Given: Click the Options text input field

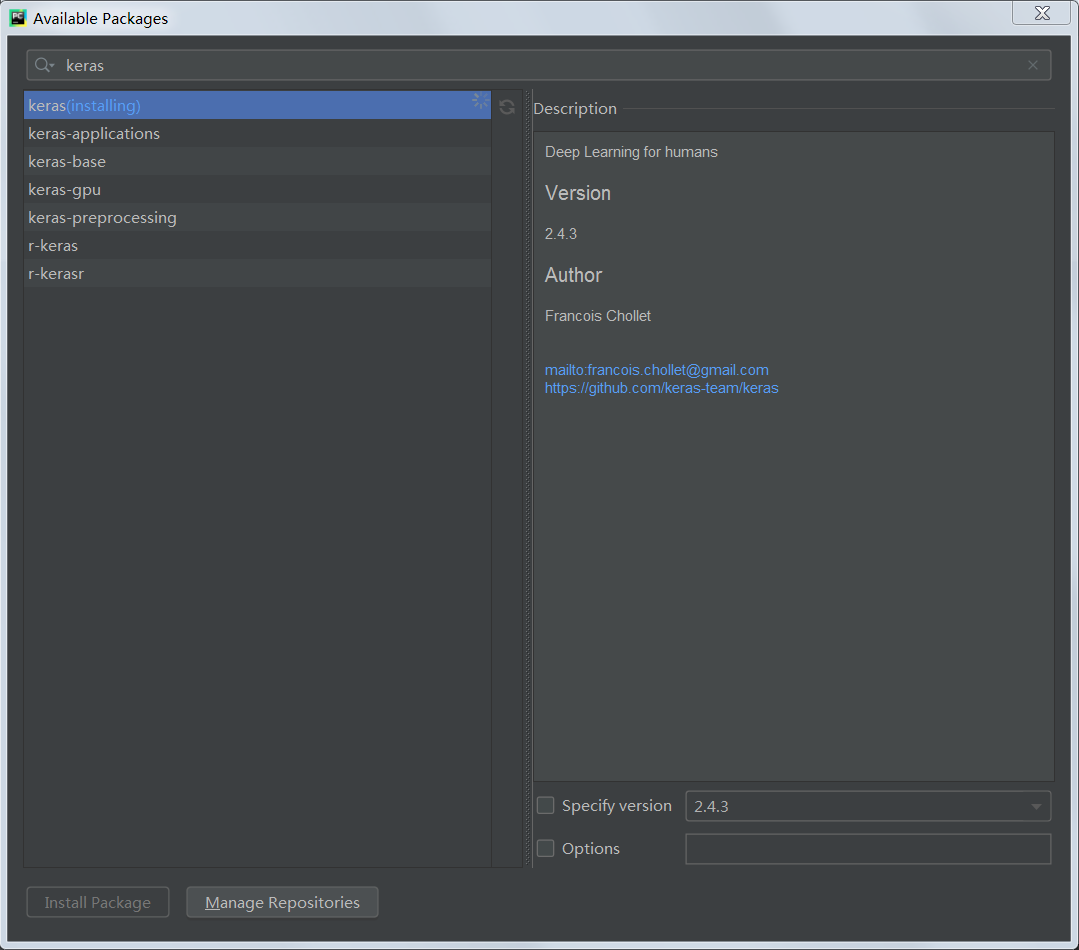Looking at the screenshot, I should pyautogui.click(x=867, y=848).
